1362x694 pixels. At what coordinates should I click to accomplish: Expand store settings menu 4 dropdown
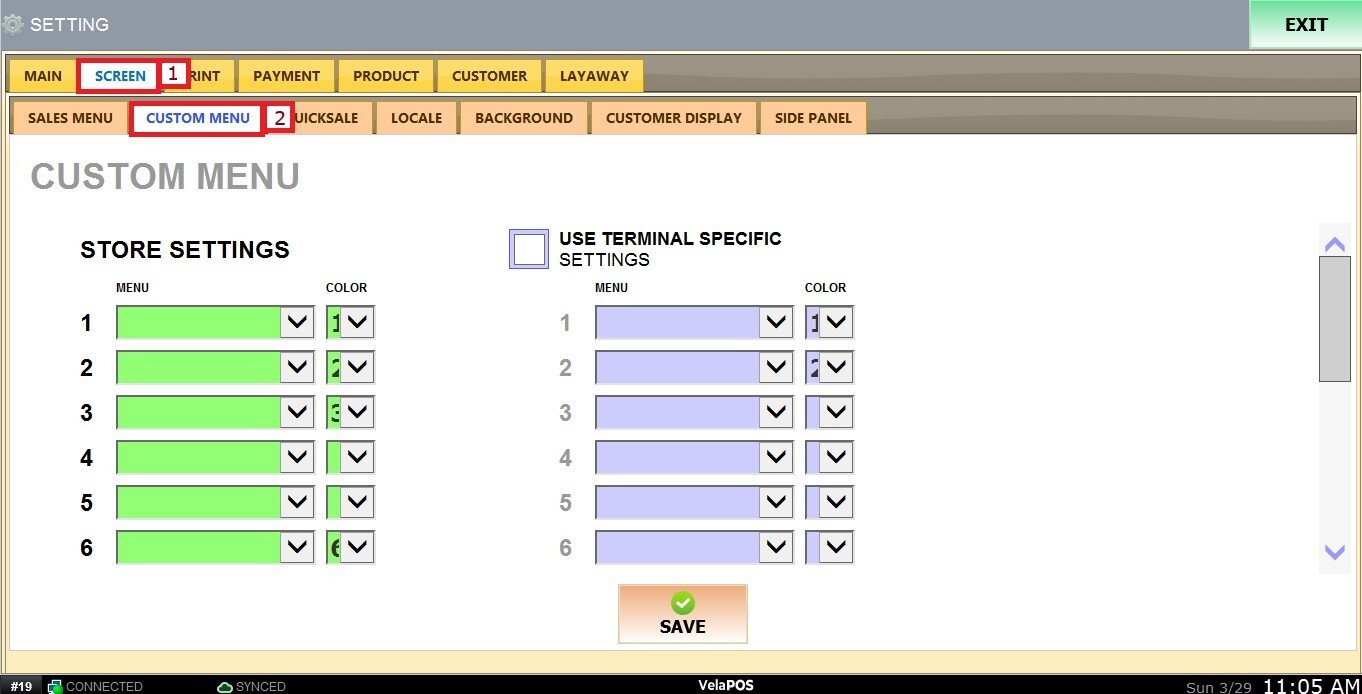pos(297,458)
